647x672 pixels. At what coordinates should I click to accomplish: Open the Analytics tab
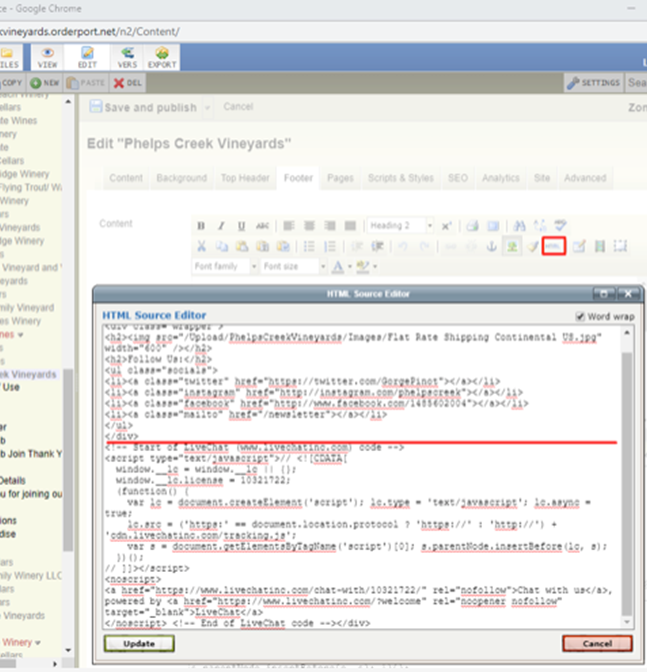pyautogui.click(x=500, y=178)
